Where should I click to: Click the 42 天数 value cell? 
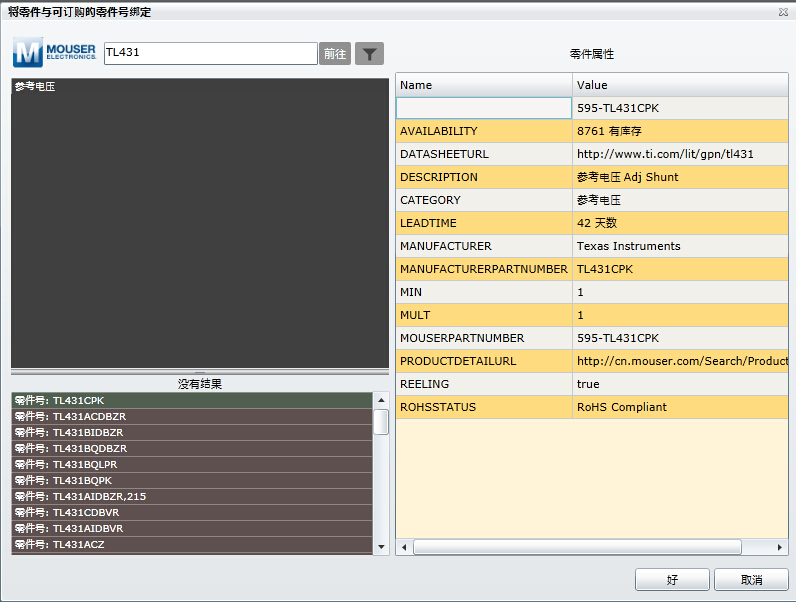(680, 223)
